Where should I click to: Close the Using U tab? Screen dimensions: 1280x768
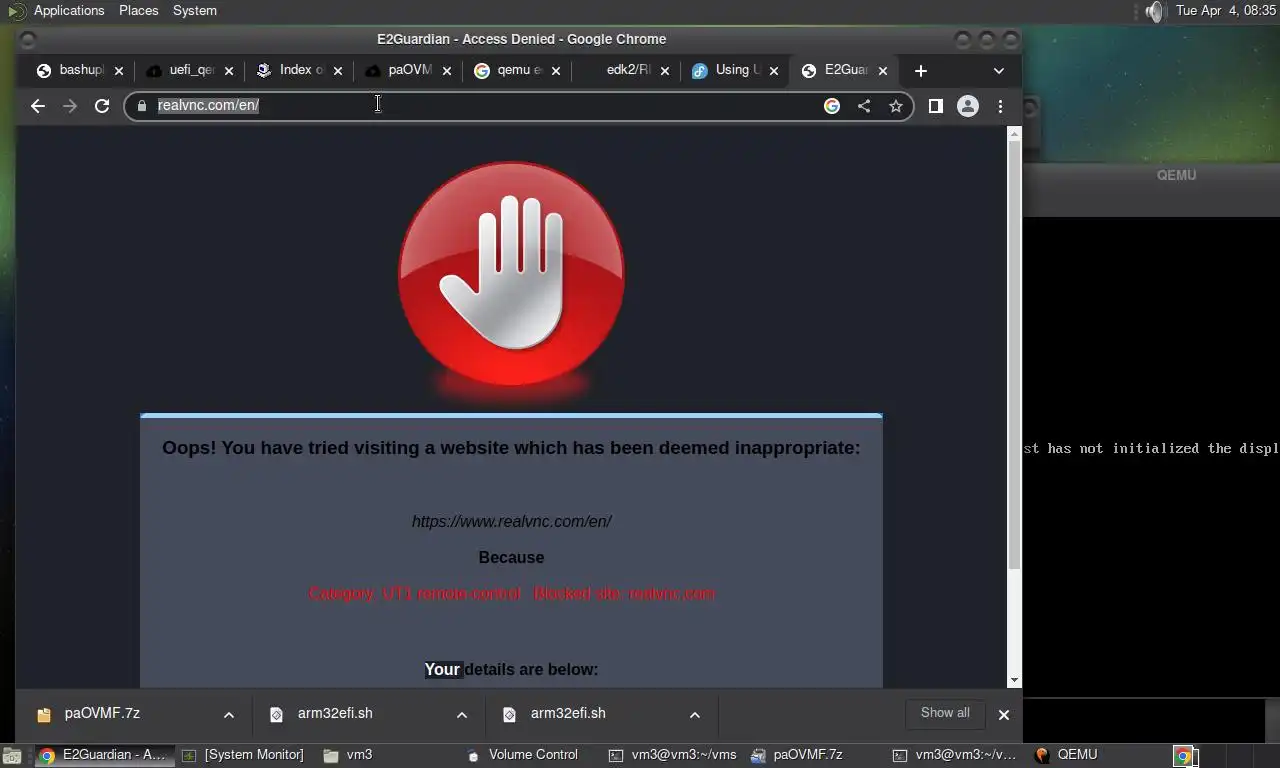774,71
